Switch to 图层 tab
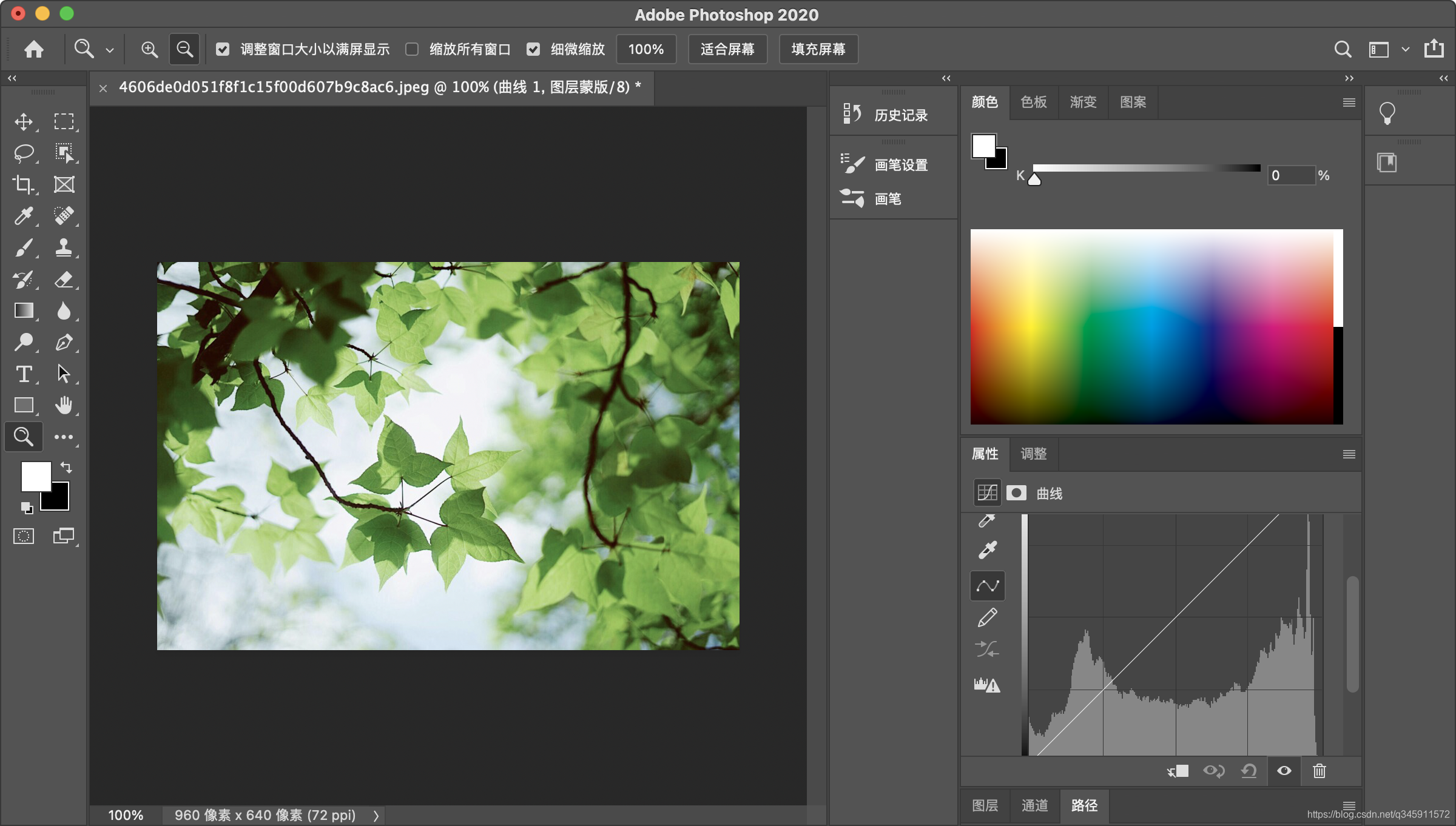 [x=985, y=805]
